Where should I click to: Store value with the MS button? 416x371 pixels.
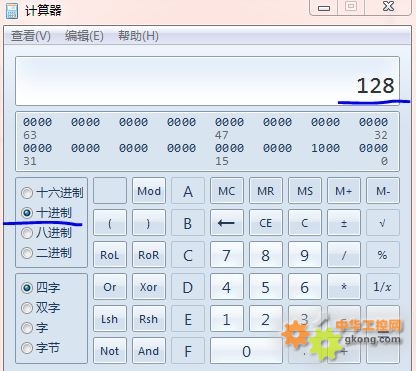[305, 191]
